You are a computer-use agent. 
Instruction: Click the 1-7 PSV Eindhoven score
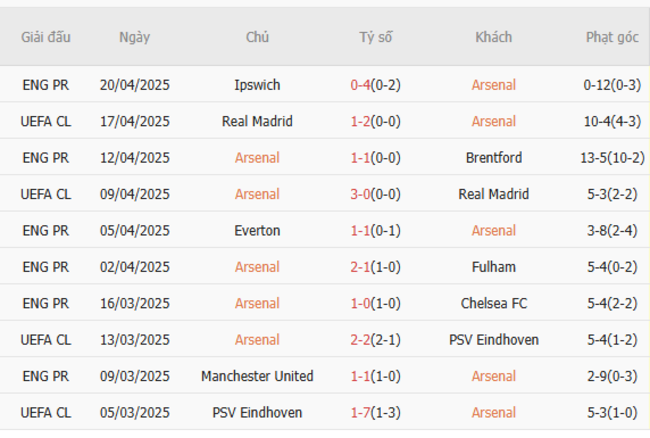(361, 413)
